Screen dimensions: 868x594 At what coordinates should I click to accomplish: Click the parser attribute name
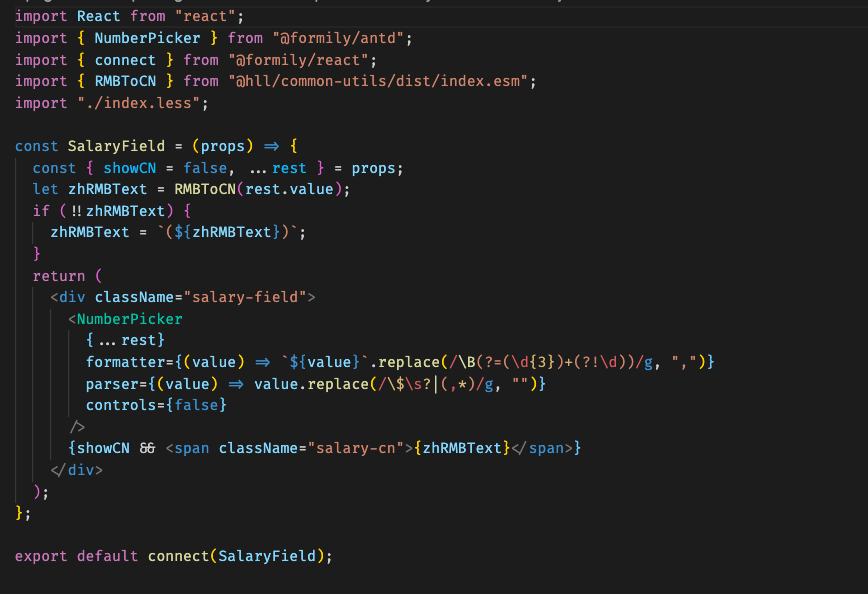[112, 384]
